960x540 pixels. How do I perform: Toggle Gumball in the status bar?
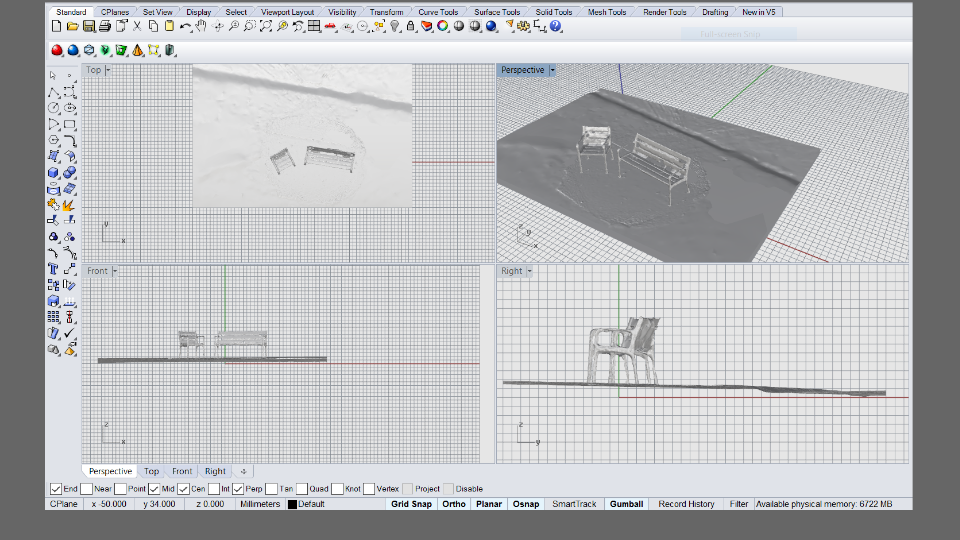pyautogui.click(x=626, y=504)
